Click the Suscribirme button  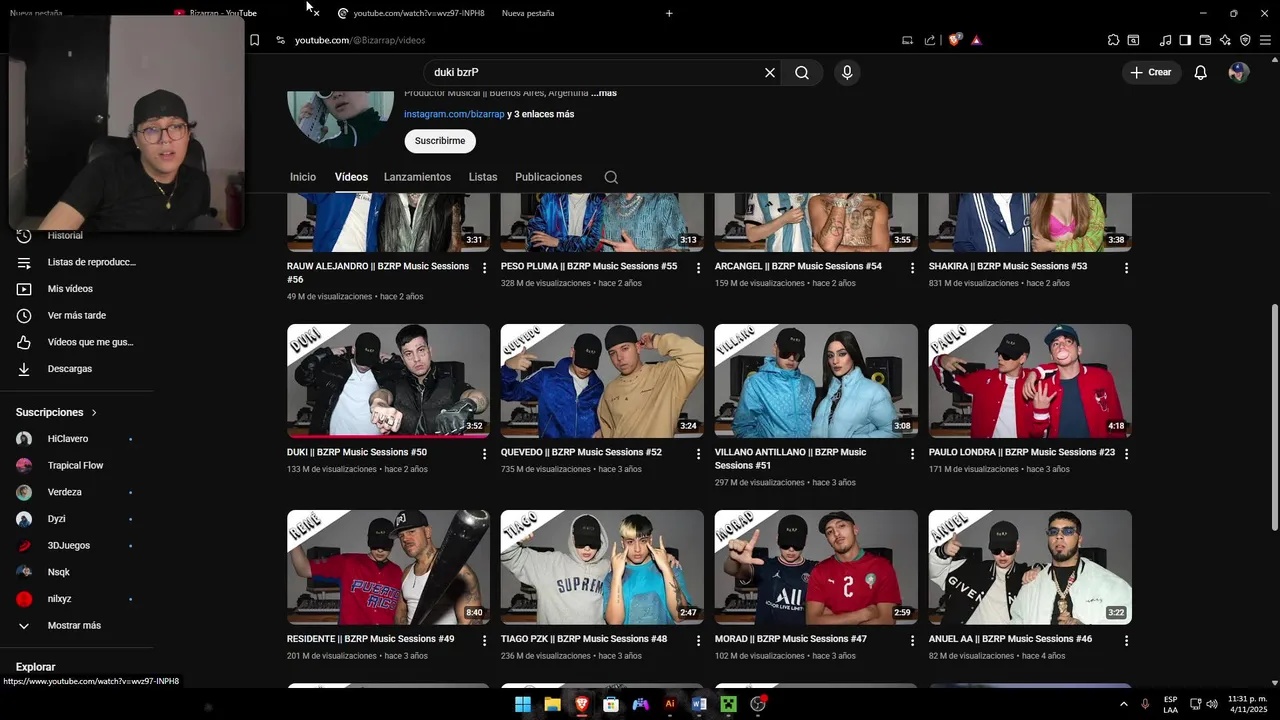pos(440,141)
